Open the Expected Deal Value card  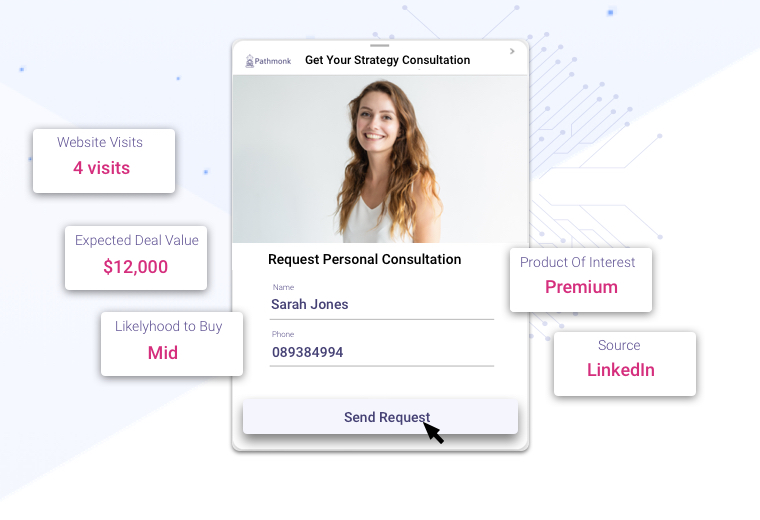(x=136, y=258)
